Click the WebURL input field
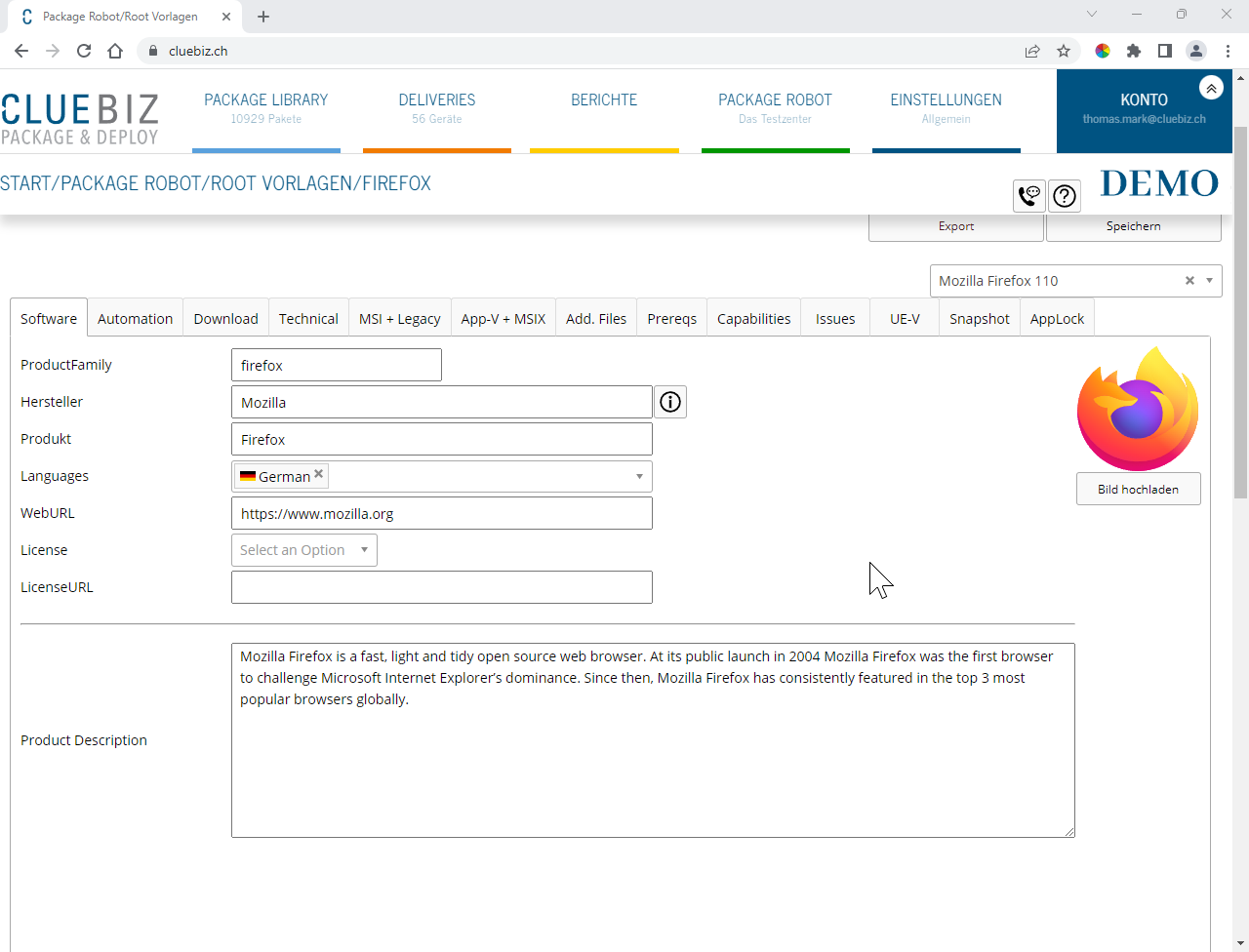The image size is (1249, 952). 442,513
